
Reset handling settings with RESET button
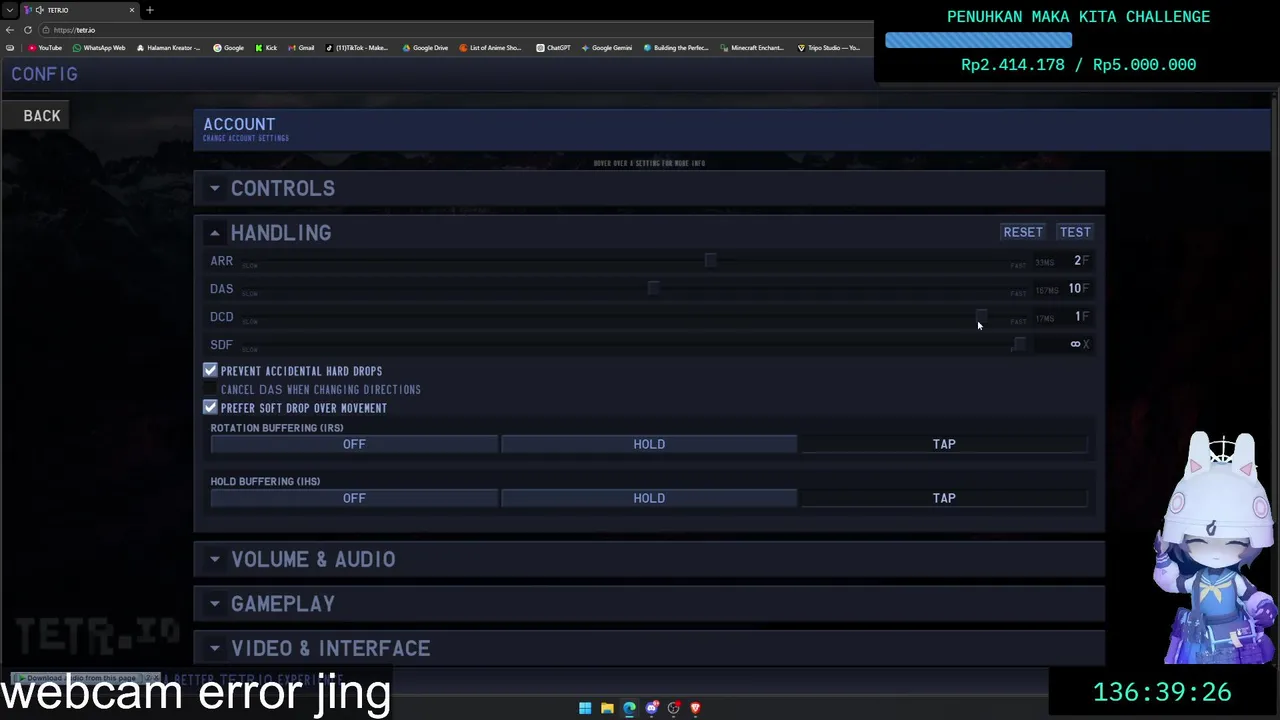1022,232
